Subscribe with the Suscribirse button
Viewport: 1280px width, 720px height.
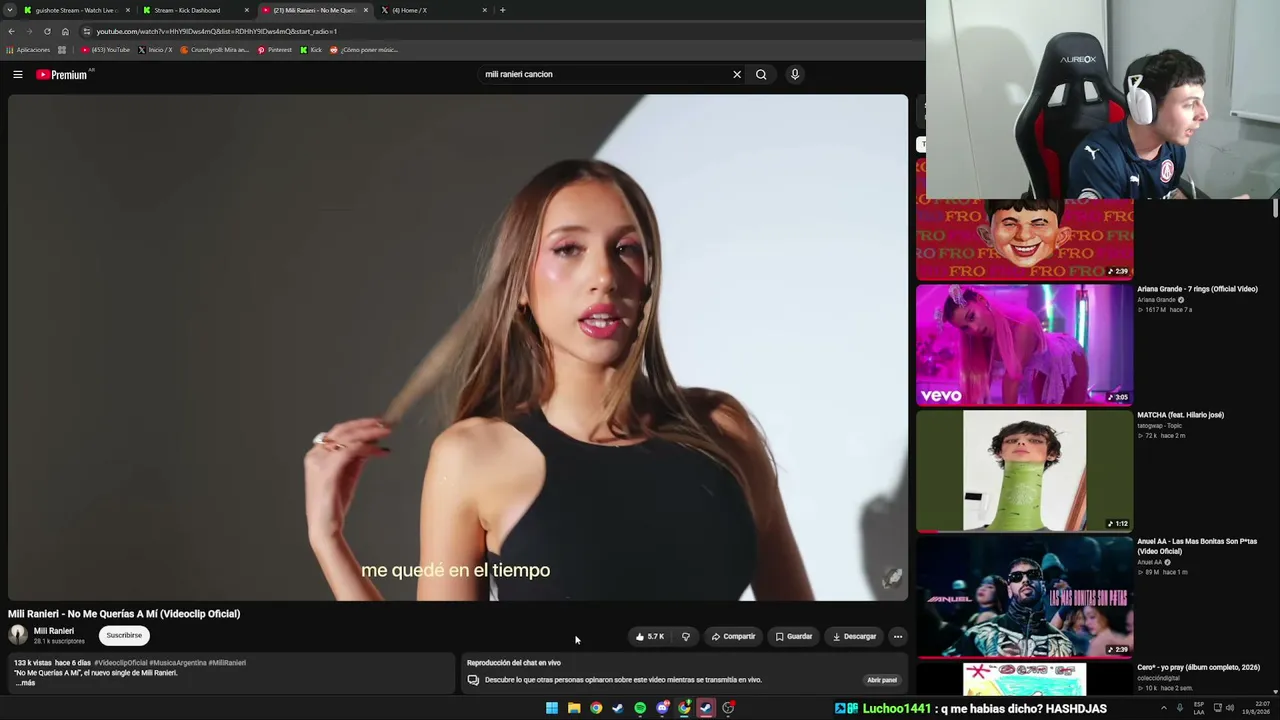124,635
